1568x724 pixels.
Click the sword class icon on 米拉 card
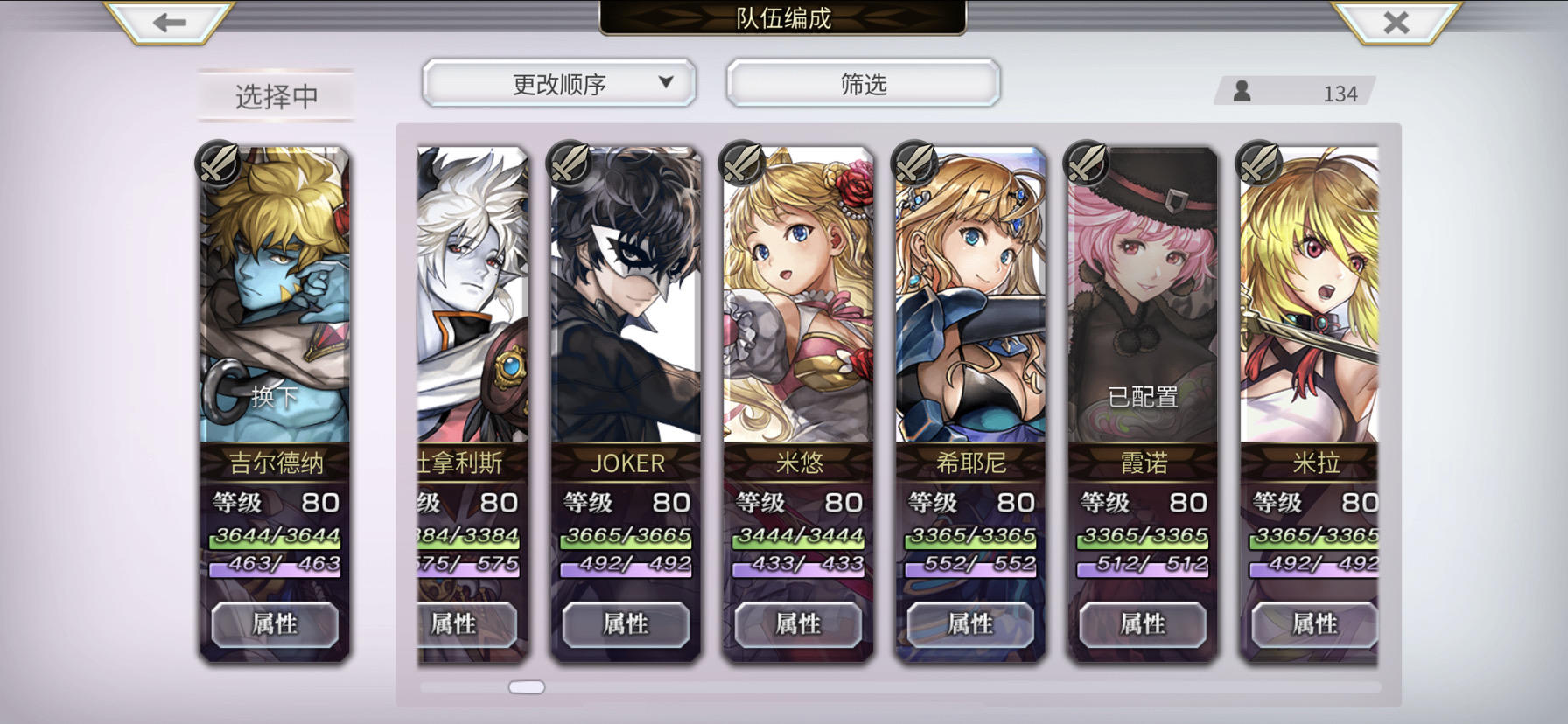(x=1259, y=162)
